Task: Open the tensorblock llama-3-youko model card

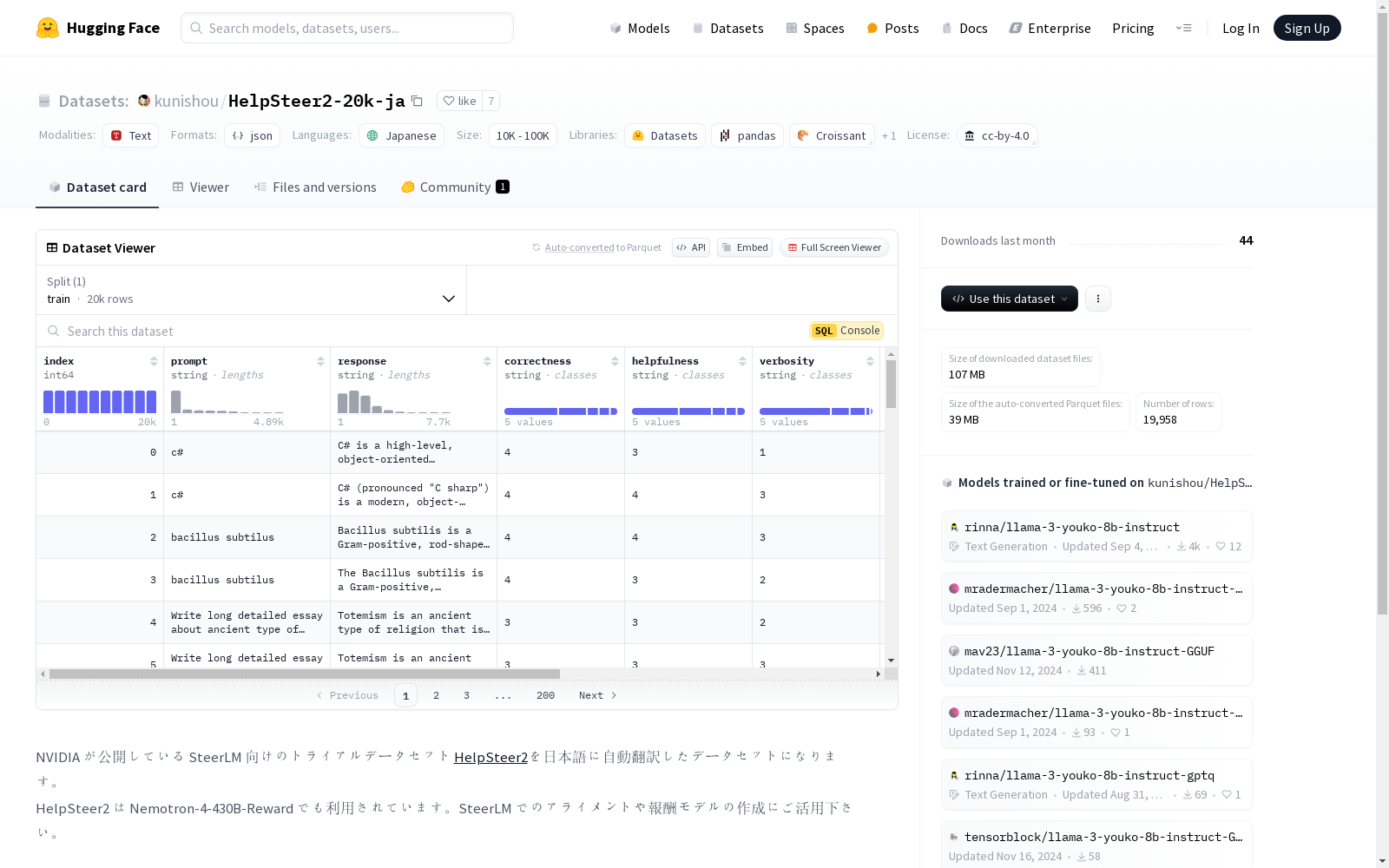Action: point(1096,845)
